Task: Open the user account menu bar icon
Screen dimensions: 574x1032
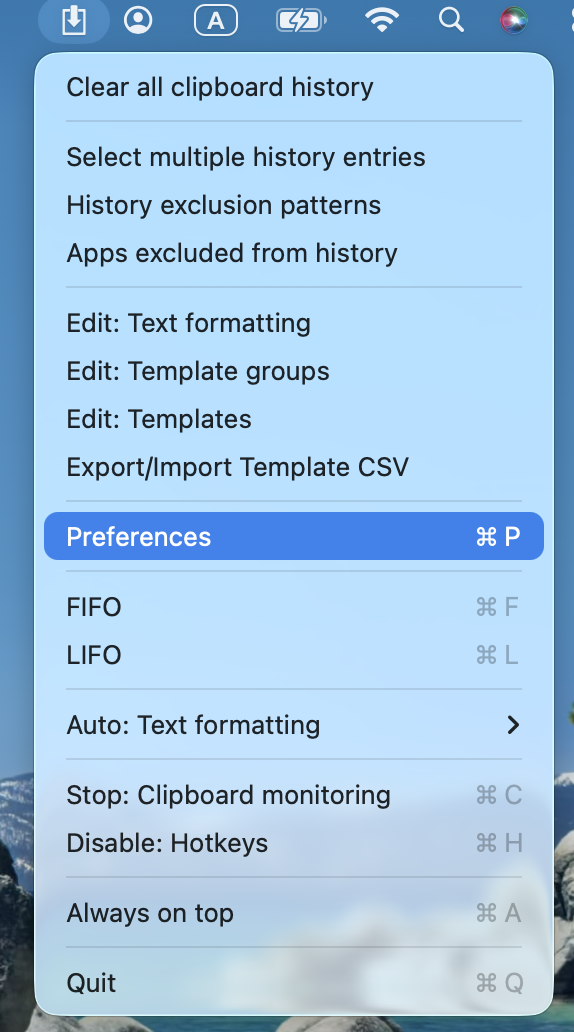Action: tap(138, 20)
